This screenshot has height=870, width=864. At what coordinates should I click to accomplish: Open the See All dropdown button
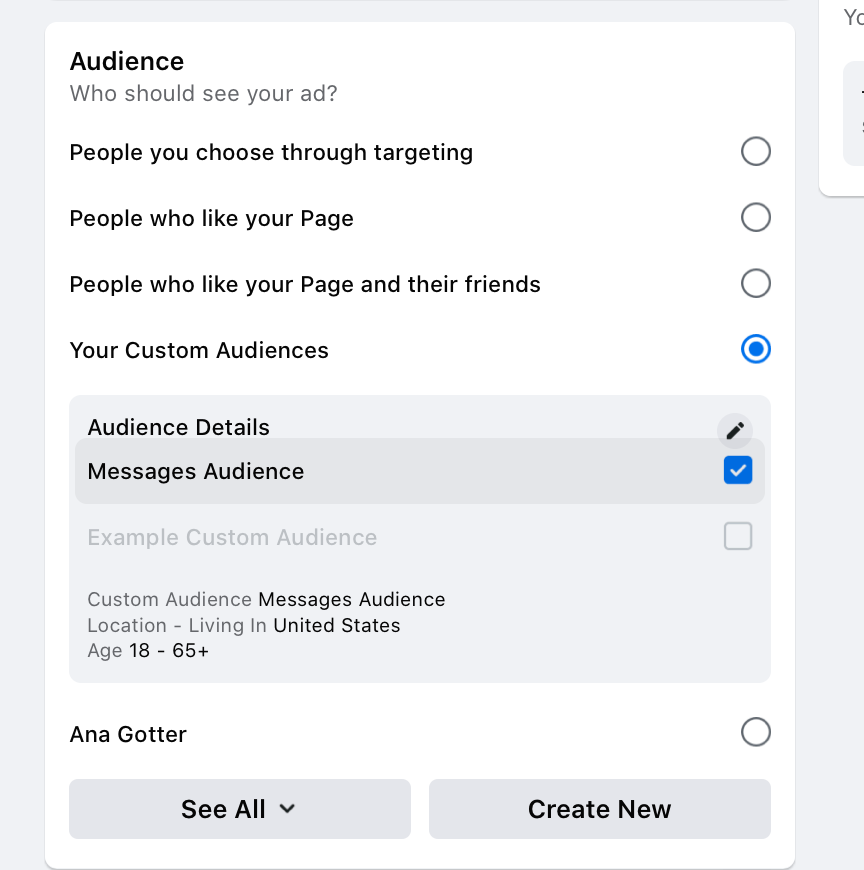click(239, 809)
